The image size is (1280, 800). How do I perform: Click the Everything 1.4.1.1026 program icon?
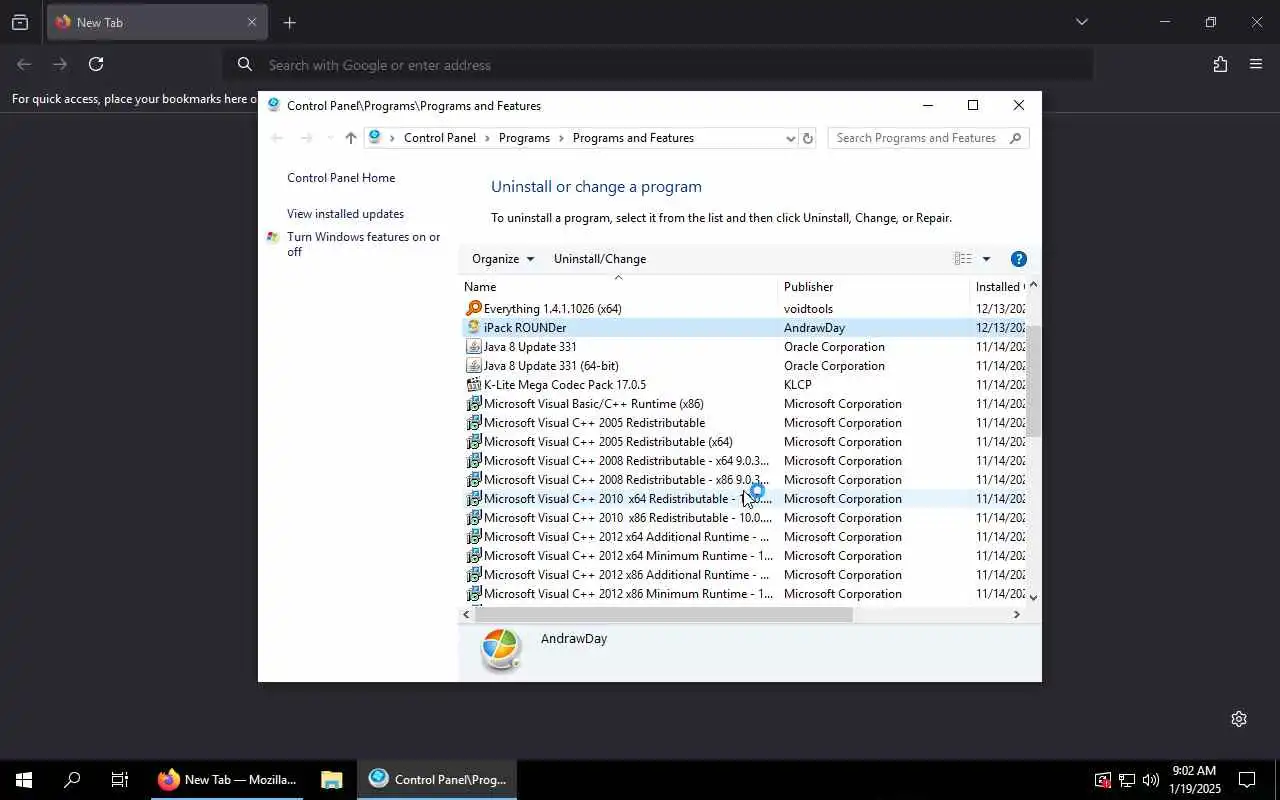tap(474, 309)
